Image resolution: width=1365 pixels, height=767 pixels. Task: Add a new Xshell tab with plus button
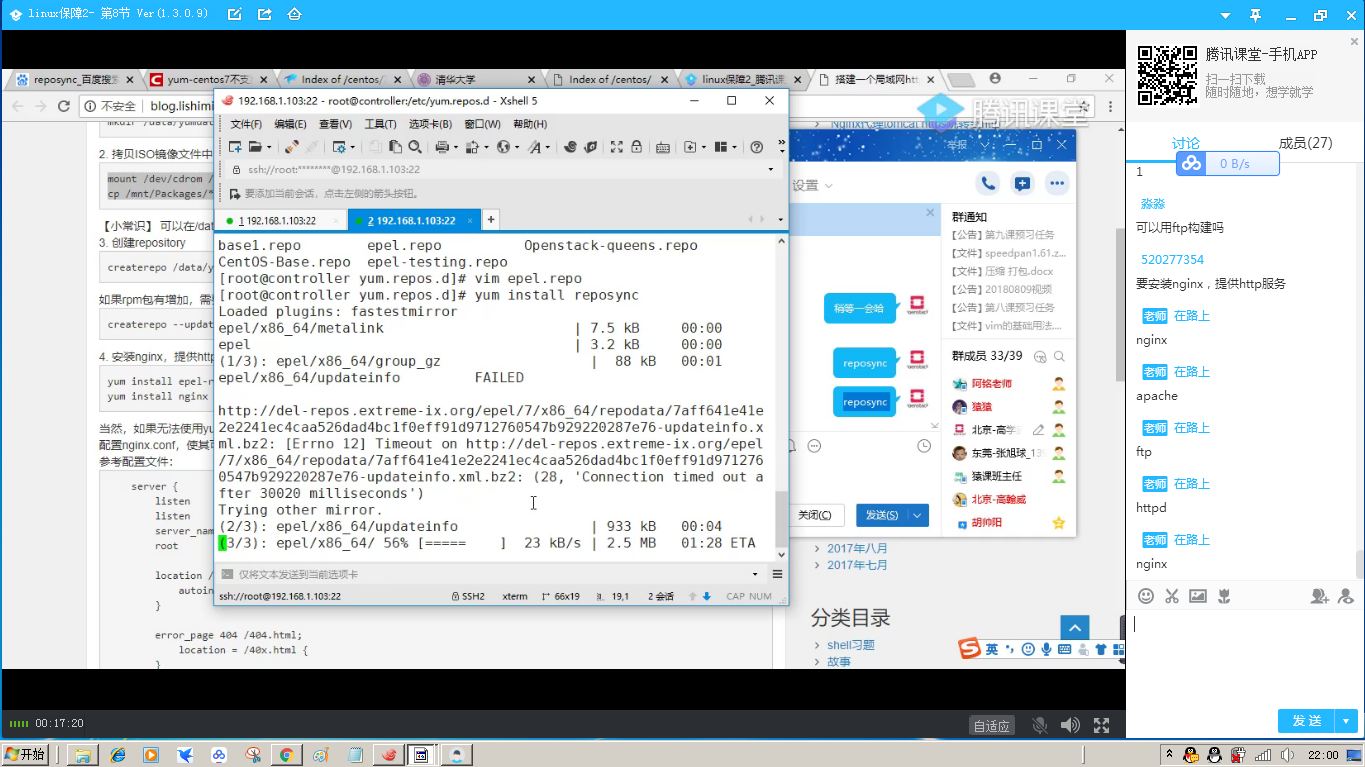[x=491, y=220]
